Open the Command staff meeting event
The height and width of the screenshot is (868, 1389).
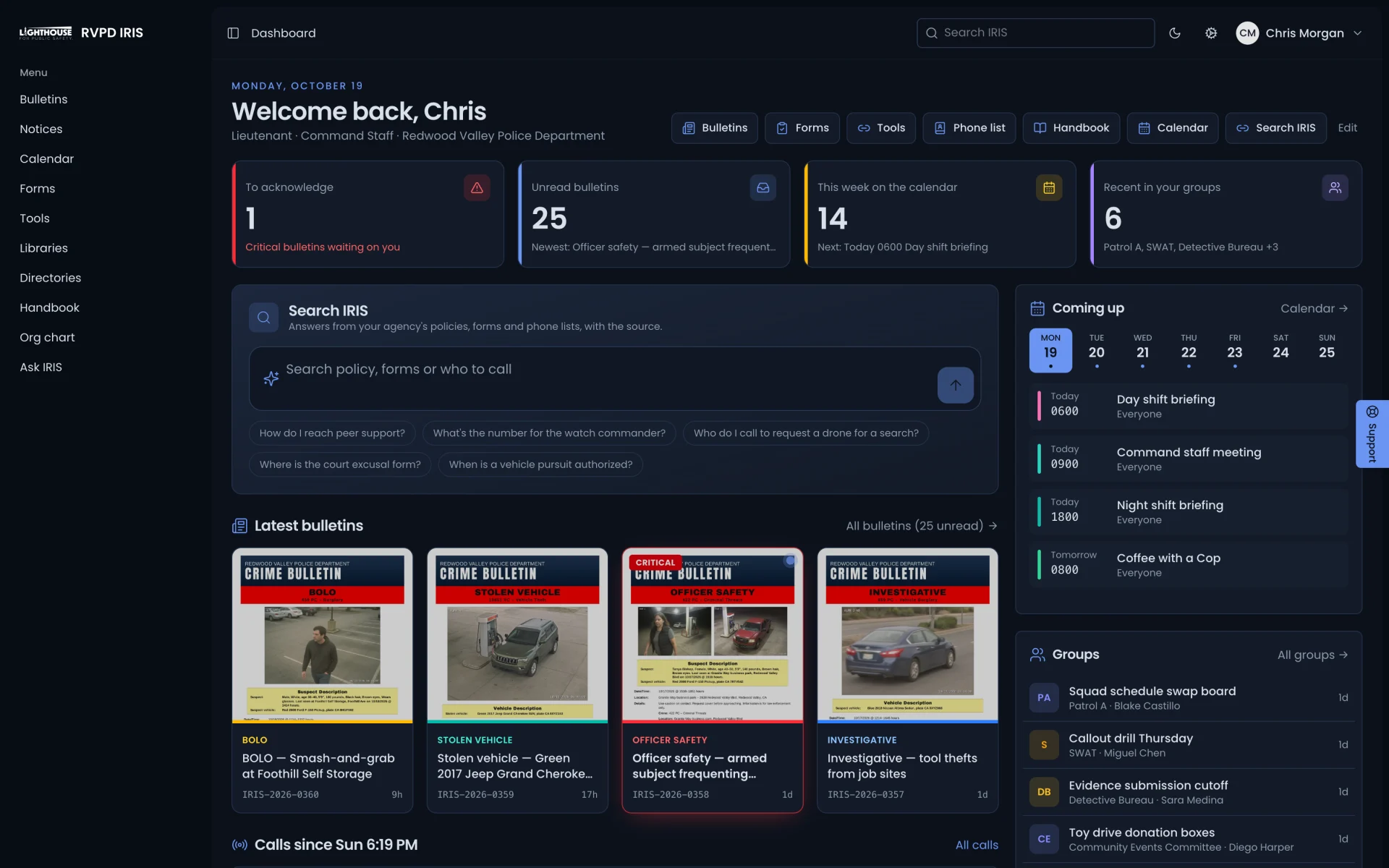pyautogui.click(x=1189, y=459)
